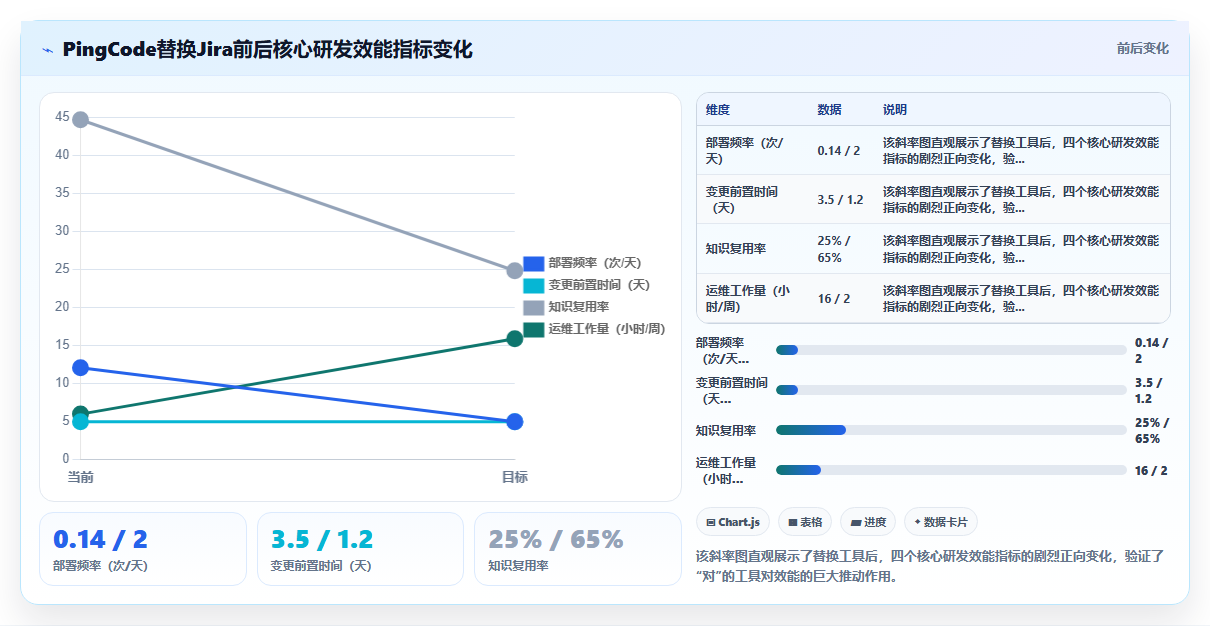The height and width of the screenshot is (626, 1210).
Task: Click the cyan 变更前置时间 point at 当前
Action: 81,422
